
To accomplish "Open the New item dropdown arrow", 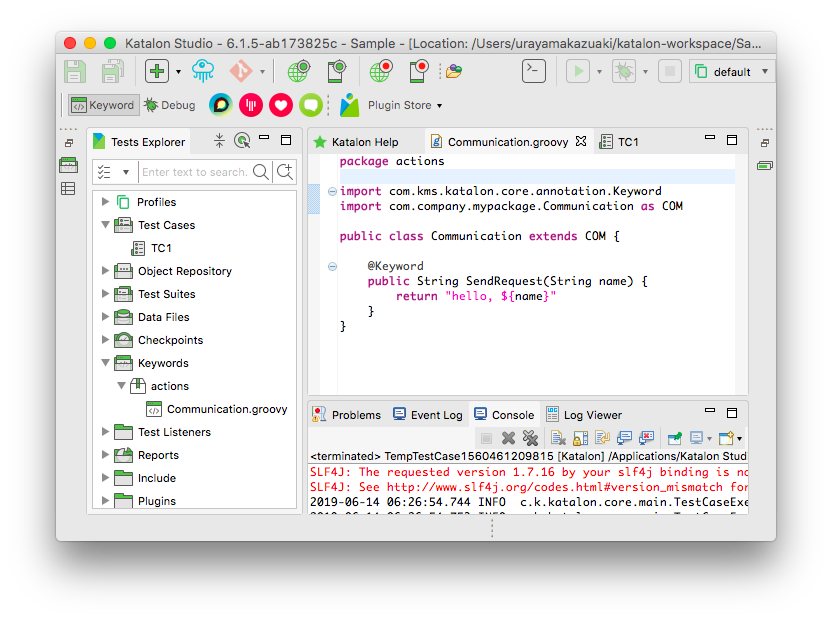I will click(x=178, y=72).
